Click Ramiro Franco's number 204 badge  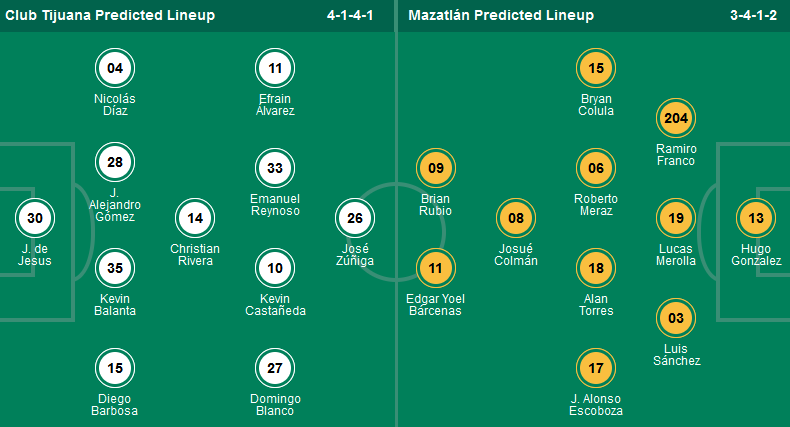(x=676, y=119)
